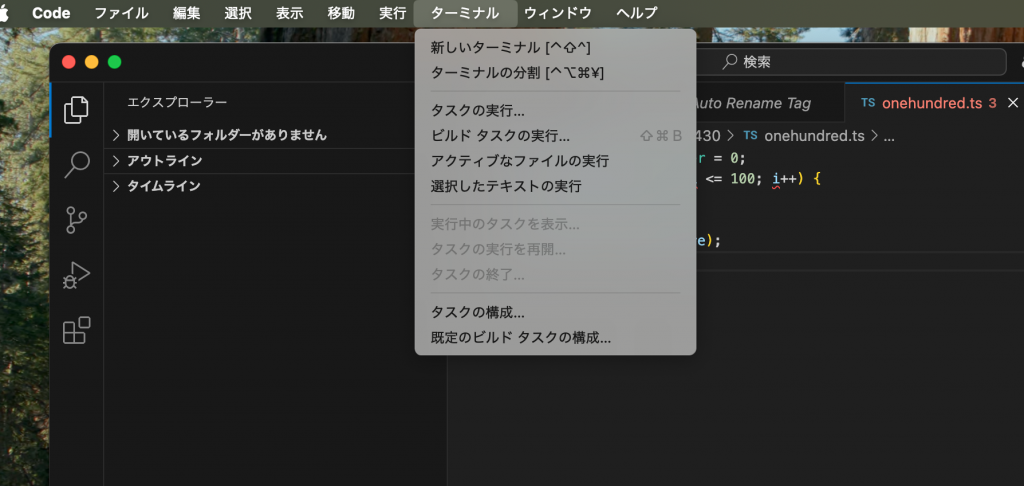Viewport: 1024px width, 486px height.
Task: Open the Code application menu
Action: (51, 13)
